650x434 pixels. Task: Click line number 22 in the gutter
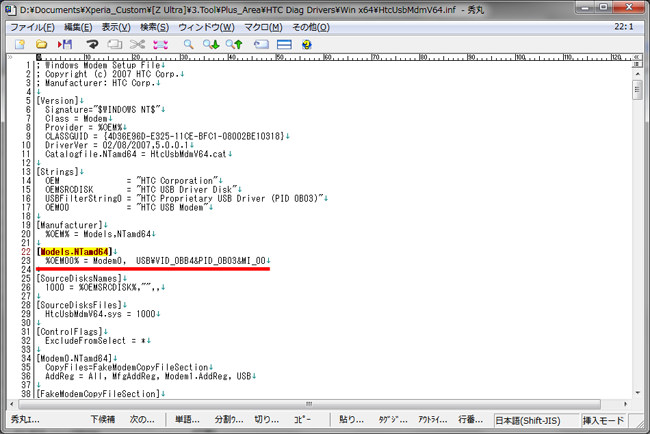point(26,252)
